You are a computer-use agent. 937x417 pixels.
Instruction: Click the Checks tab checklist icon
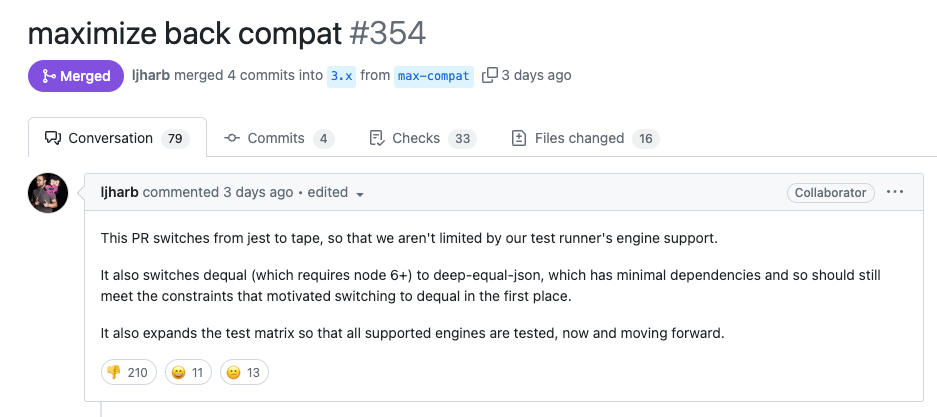coord(377,138)
